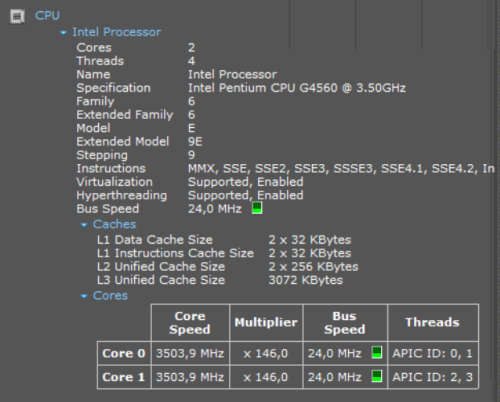Click the Multiplier column header
500x402 pixels.
coord(266,323)
